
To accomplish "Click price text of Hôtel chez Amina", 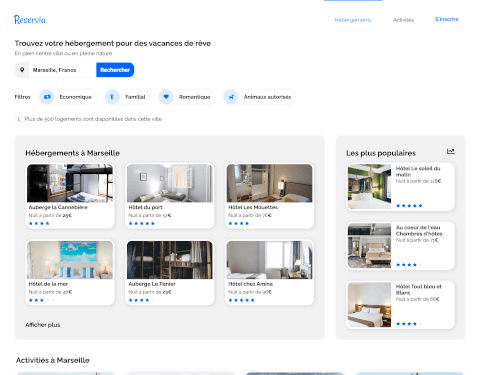I will [x=250, y=292].
